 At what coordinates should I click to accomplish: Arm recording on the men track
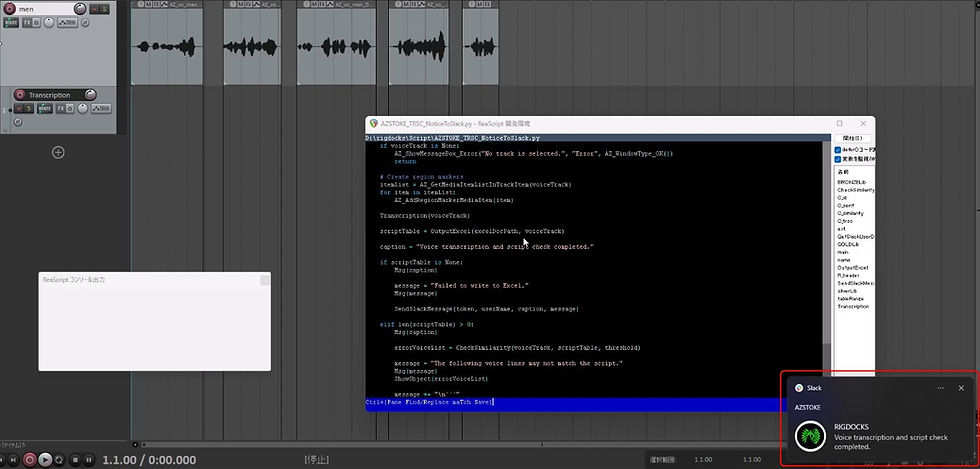[9, 9]
